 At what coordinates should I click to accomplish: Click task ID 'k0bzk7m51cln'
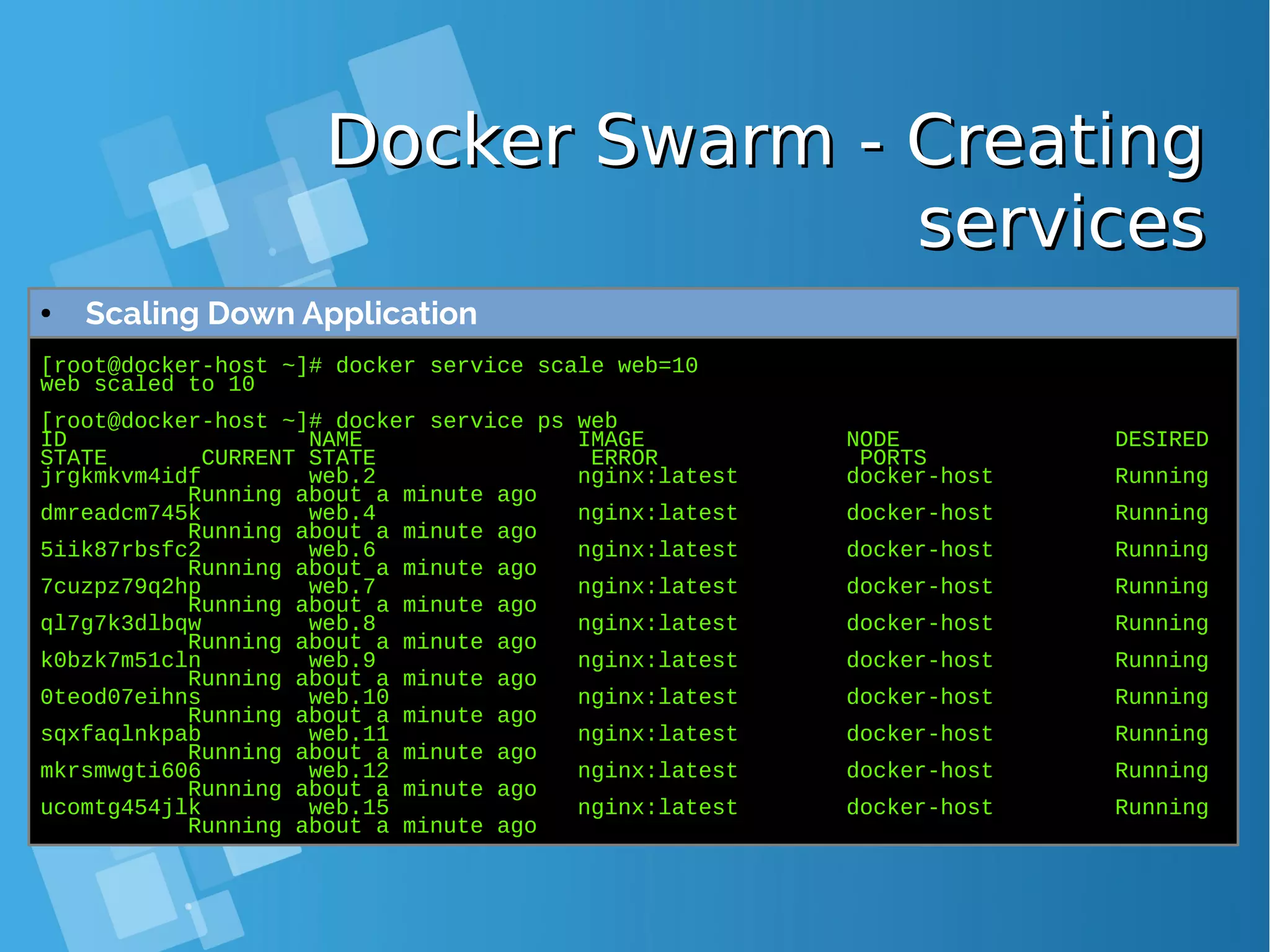click(120, 660)
